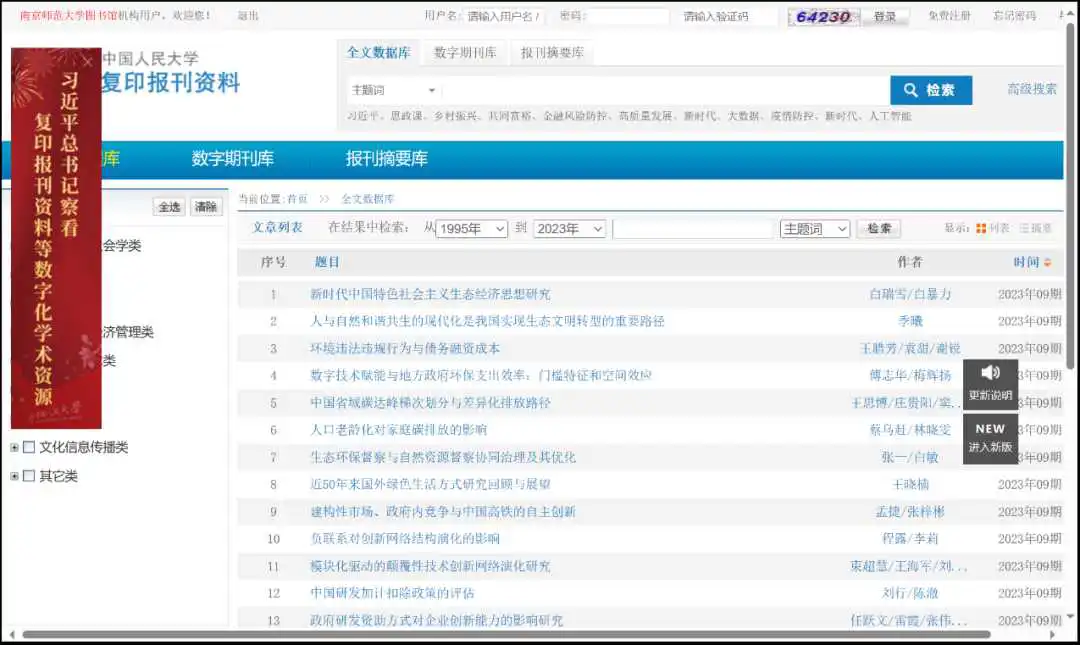Focus the username input field
The width and height of the screenshot is (1080, 645).
point(503,17)
